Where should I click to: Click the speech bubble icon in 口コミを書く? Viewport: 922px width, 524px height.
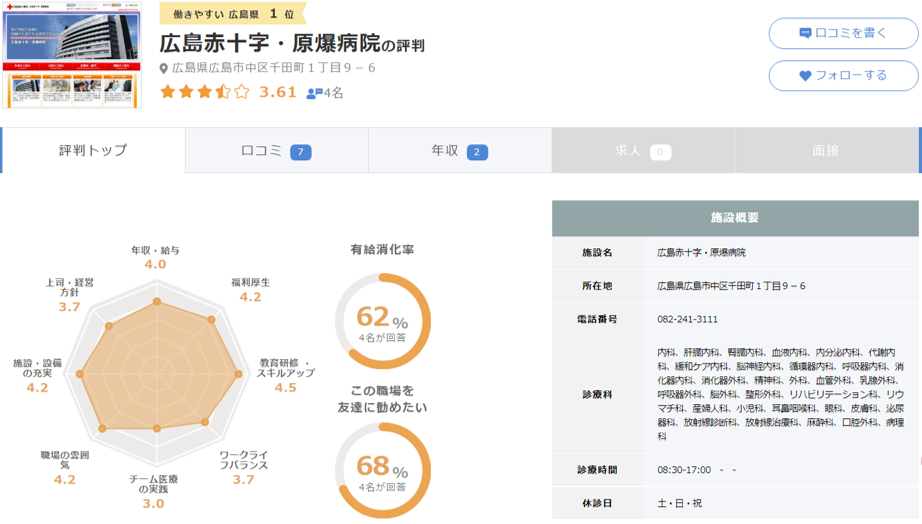coord(805,33)
